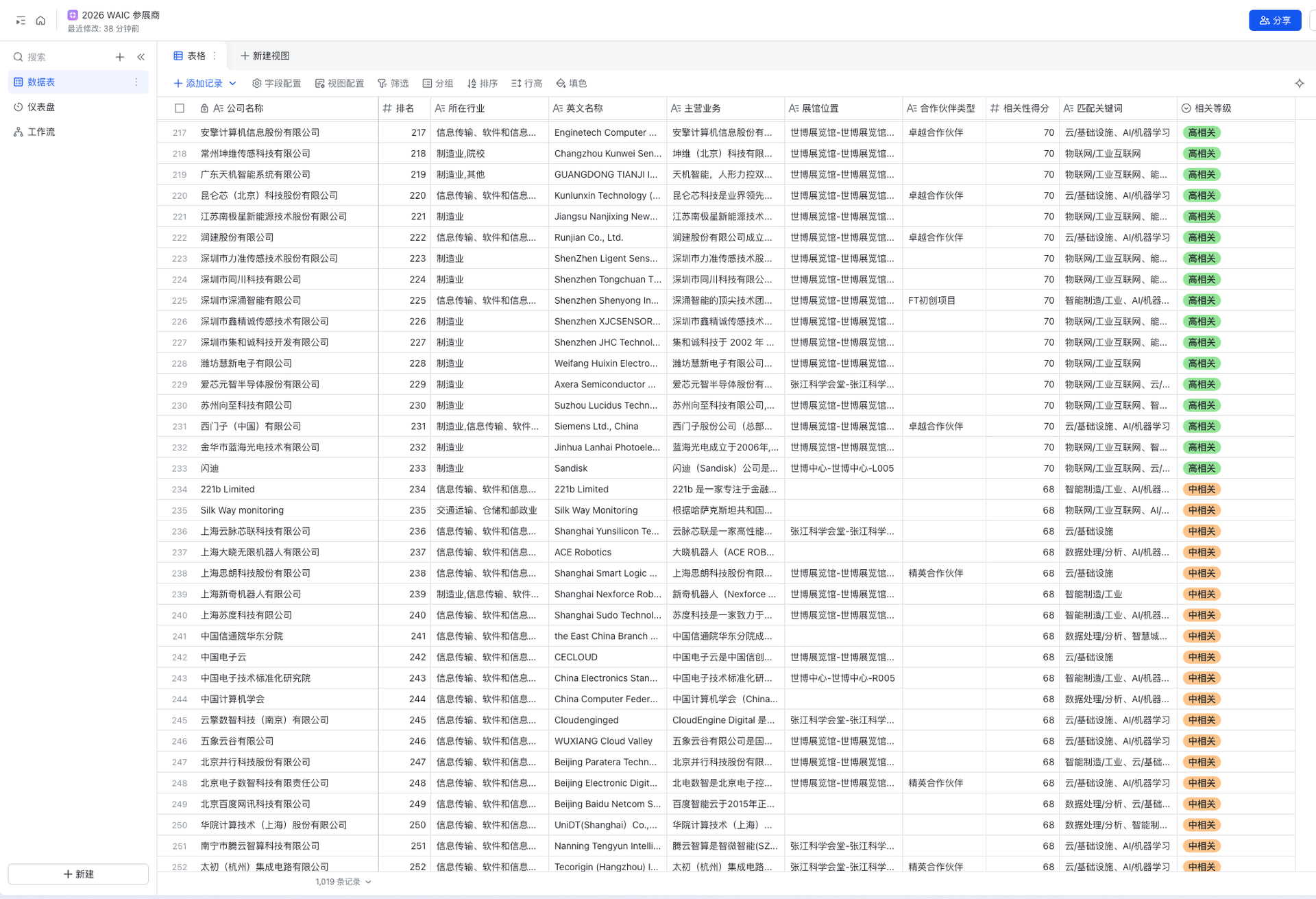
Task: Open the 表格 view options menu dots
Action: 215,56
